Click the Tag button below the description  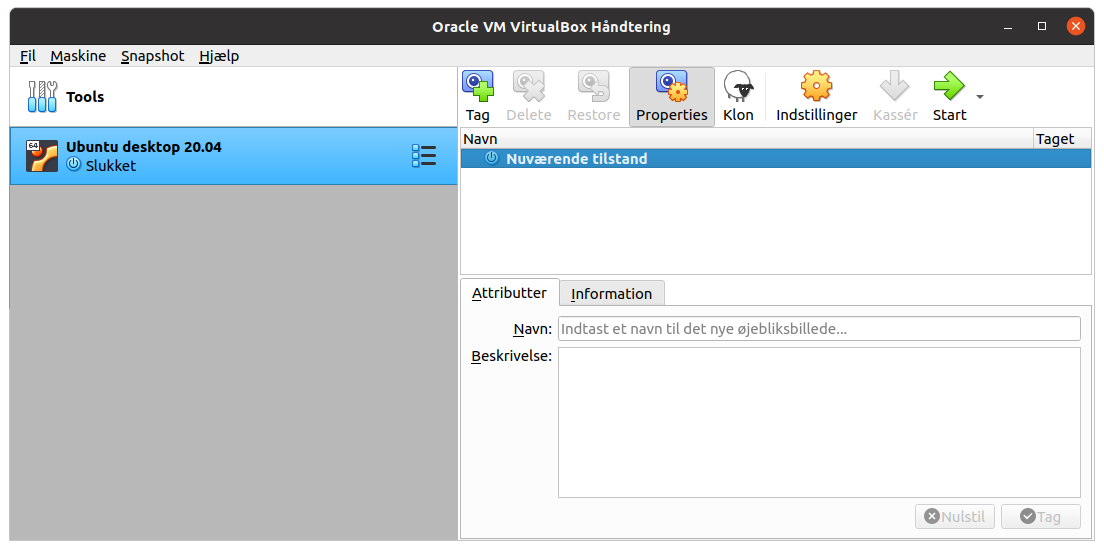tap(1041, 516)
